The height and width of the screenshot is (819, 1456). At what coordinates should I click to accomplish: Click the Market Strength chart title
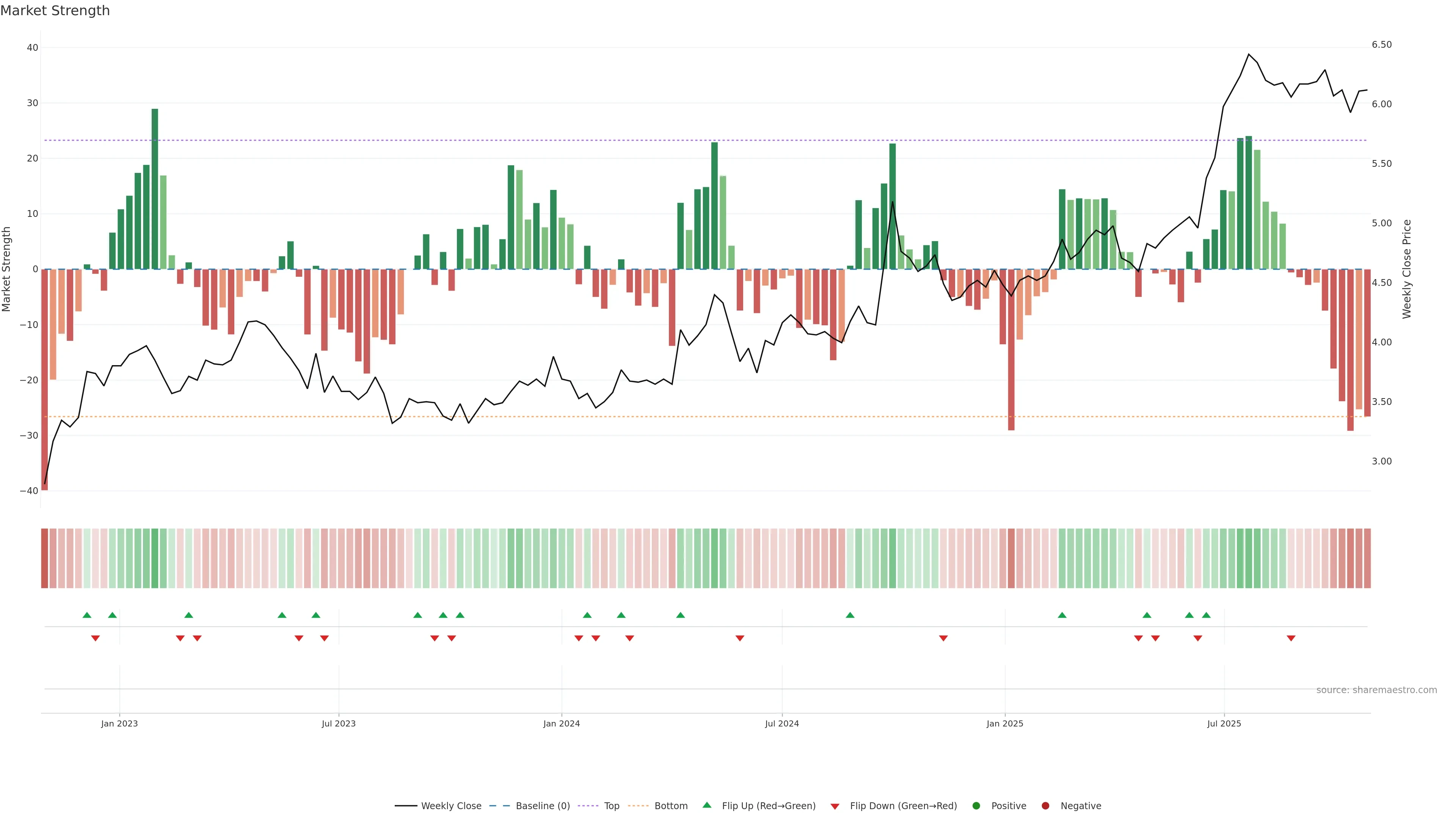pos(55,11)
